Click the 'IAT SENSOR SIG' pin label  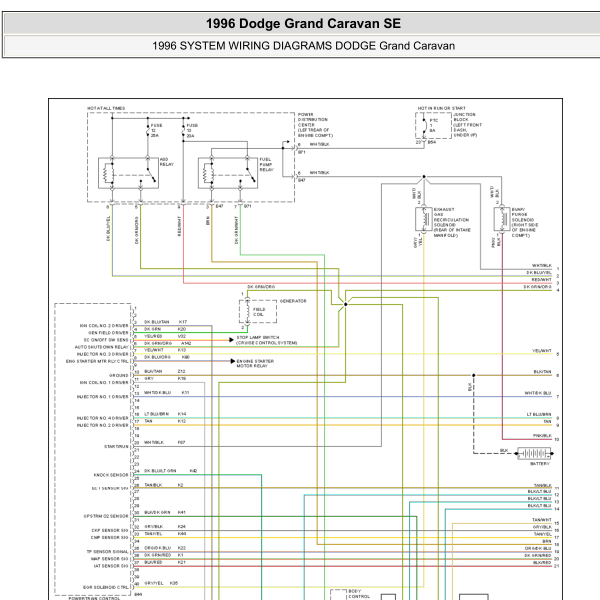pyautogui.click(x=111, y=566)
